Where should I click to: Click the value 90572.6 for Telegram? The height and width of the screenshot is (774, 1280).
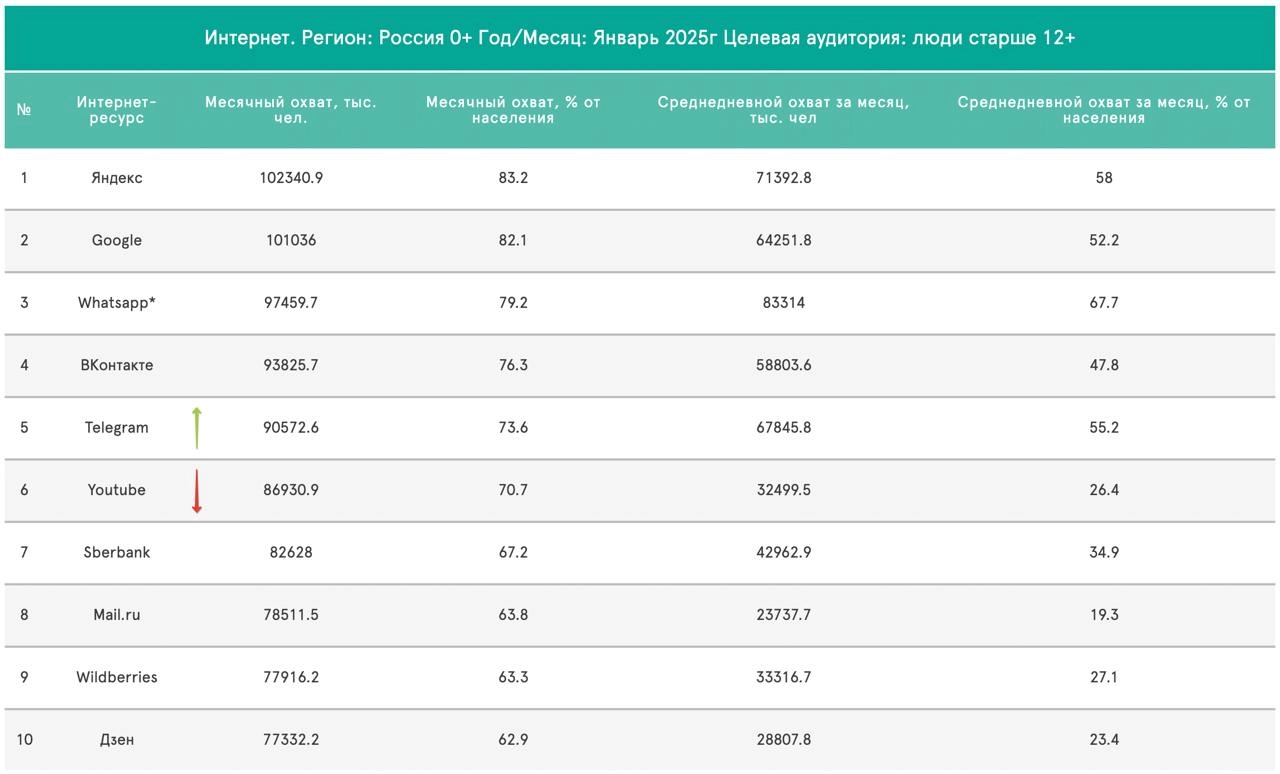point(291,428)
